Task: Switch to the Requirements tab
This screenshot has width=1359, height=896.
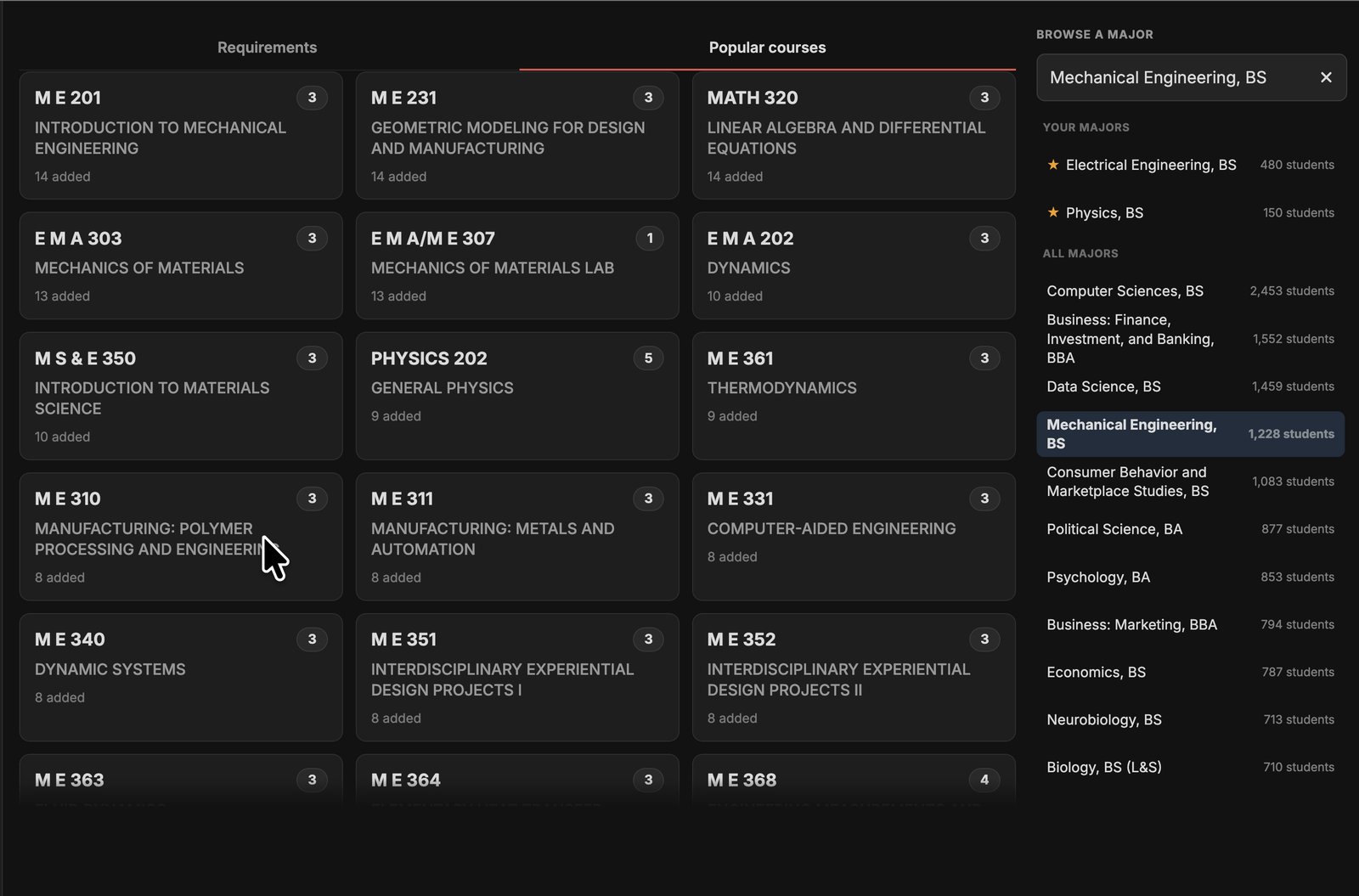Action: [268, 48]
